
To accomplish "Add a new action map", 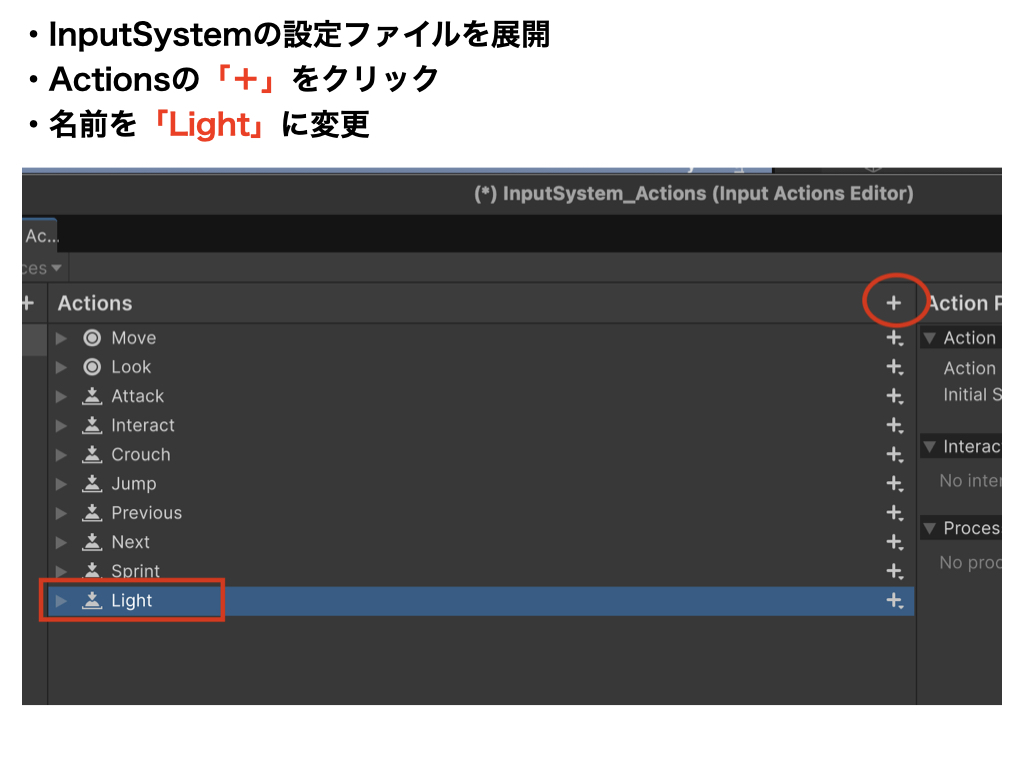I will coord(27,303).
